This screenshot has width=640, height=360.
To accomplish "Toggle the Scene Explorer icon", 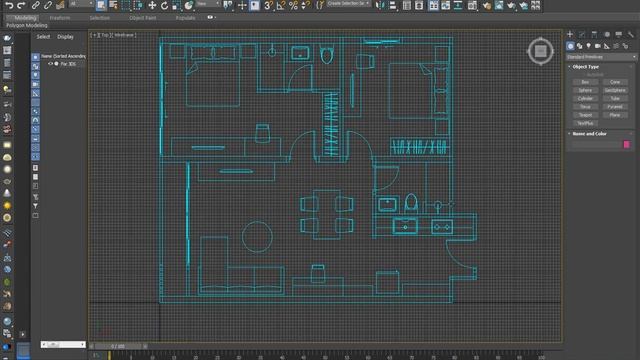I will [x=407, y=5].
